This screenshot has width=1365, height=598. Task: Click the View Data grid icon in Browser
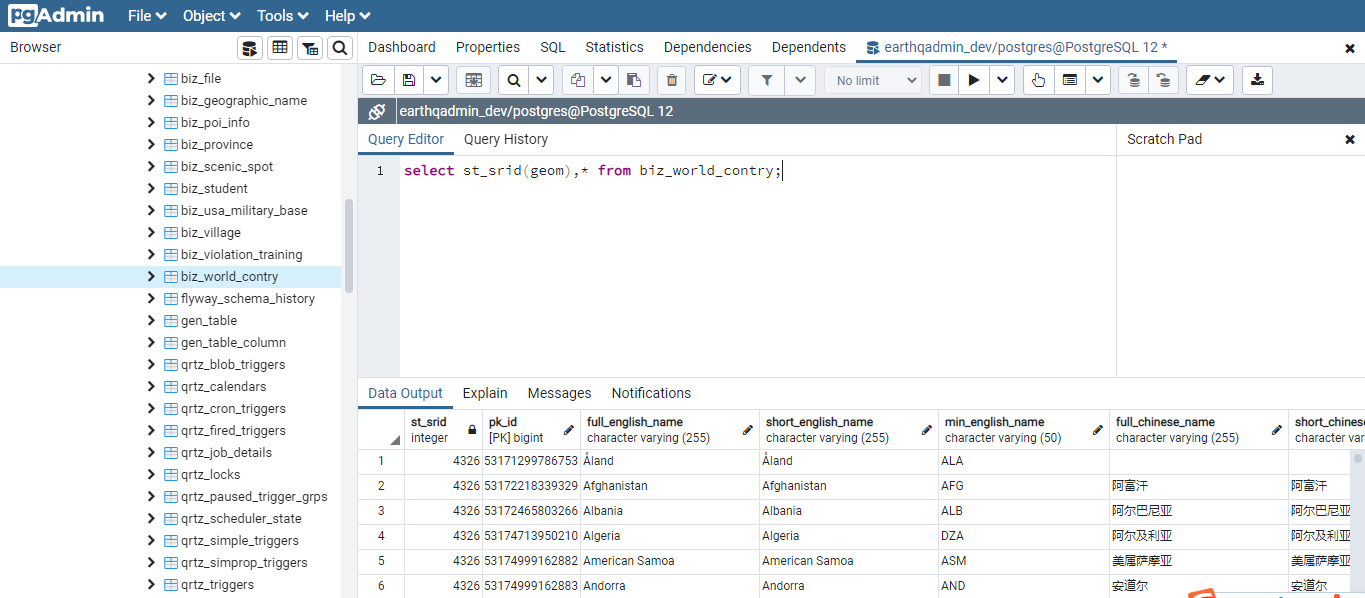[x=280, y=47]
